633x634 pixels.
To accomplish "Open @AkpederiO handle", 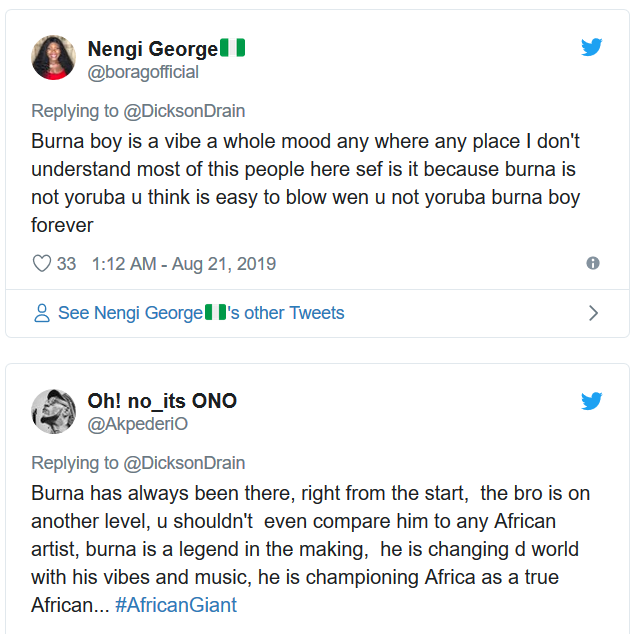I will pyautogui.click(x=138, y=424).
